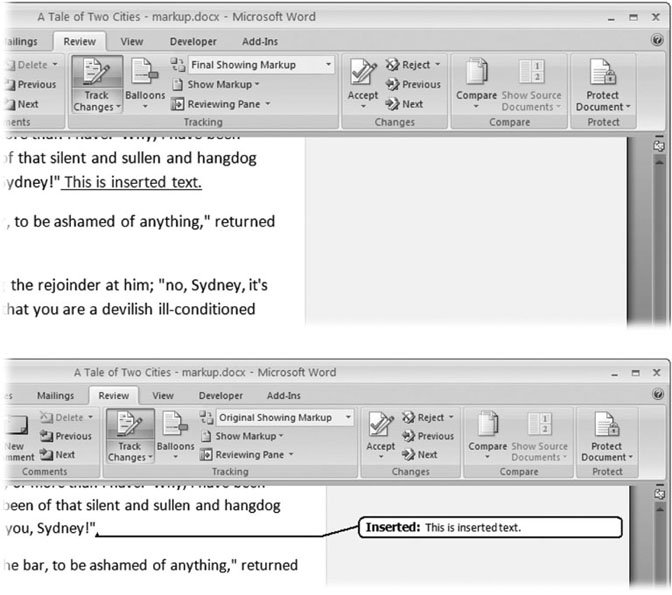The width and height of the screenshot is (672, 595).
Task: Click Delete comment in the lower window
Action: [67, 417]
